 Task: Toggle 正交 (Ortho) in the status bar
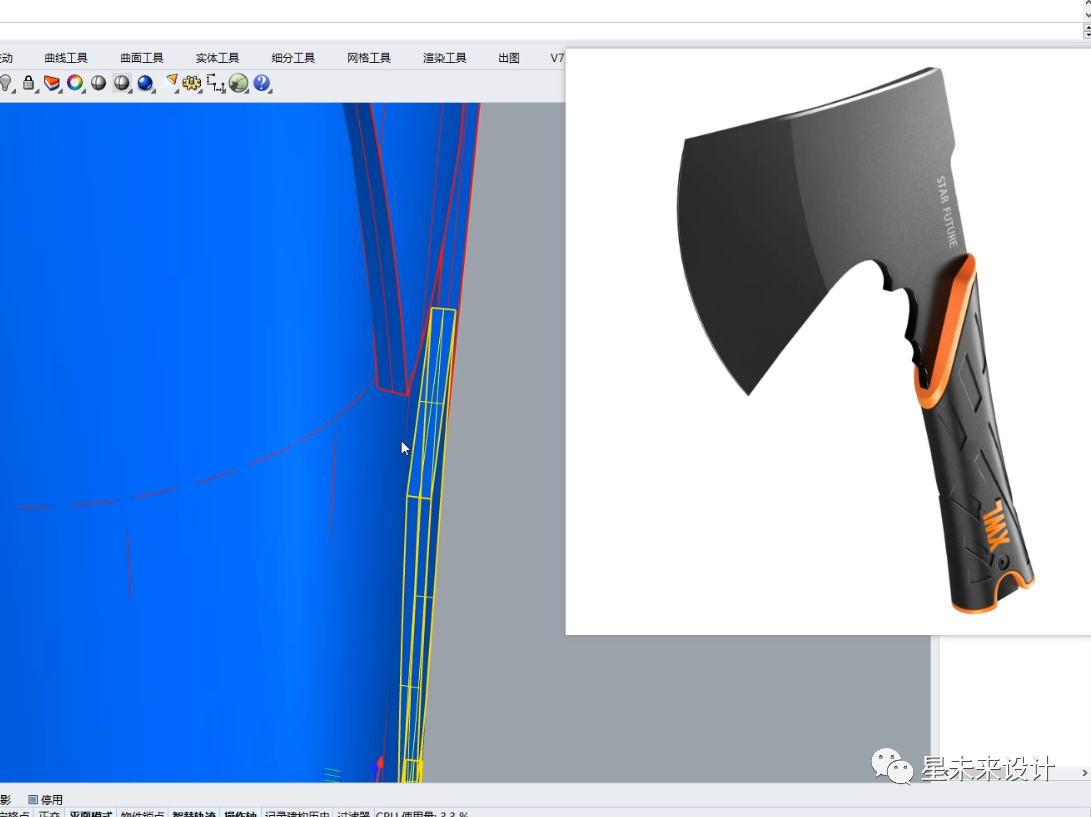(49, 813)
